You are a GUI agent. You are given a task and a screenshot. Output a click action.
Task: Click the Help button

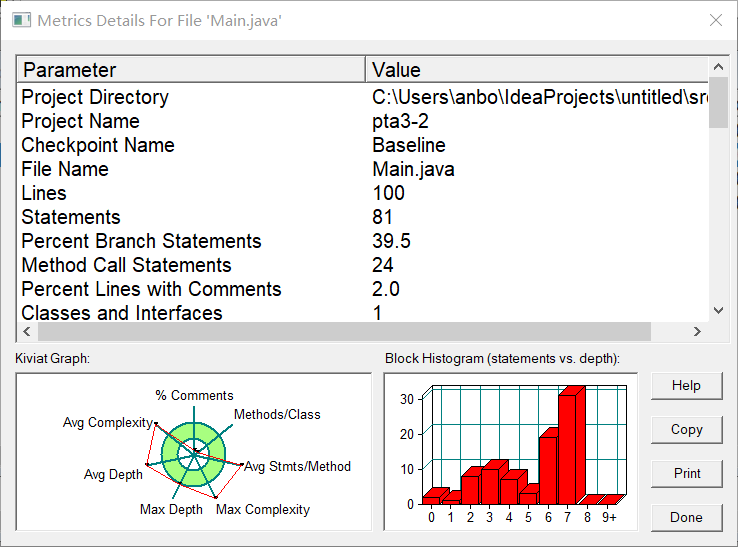pos(686,386)
